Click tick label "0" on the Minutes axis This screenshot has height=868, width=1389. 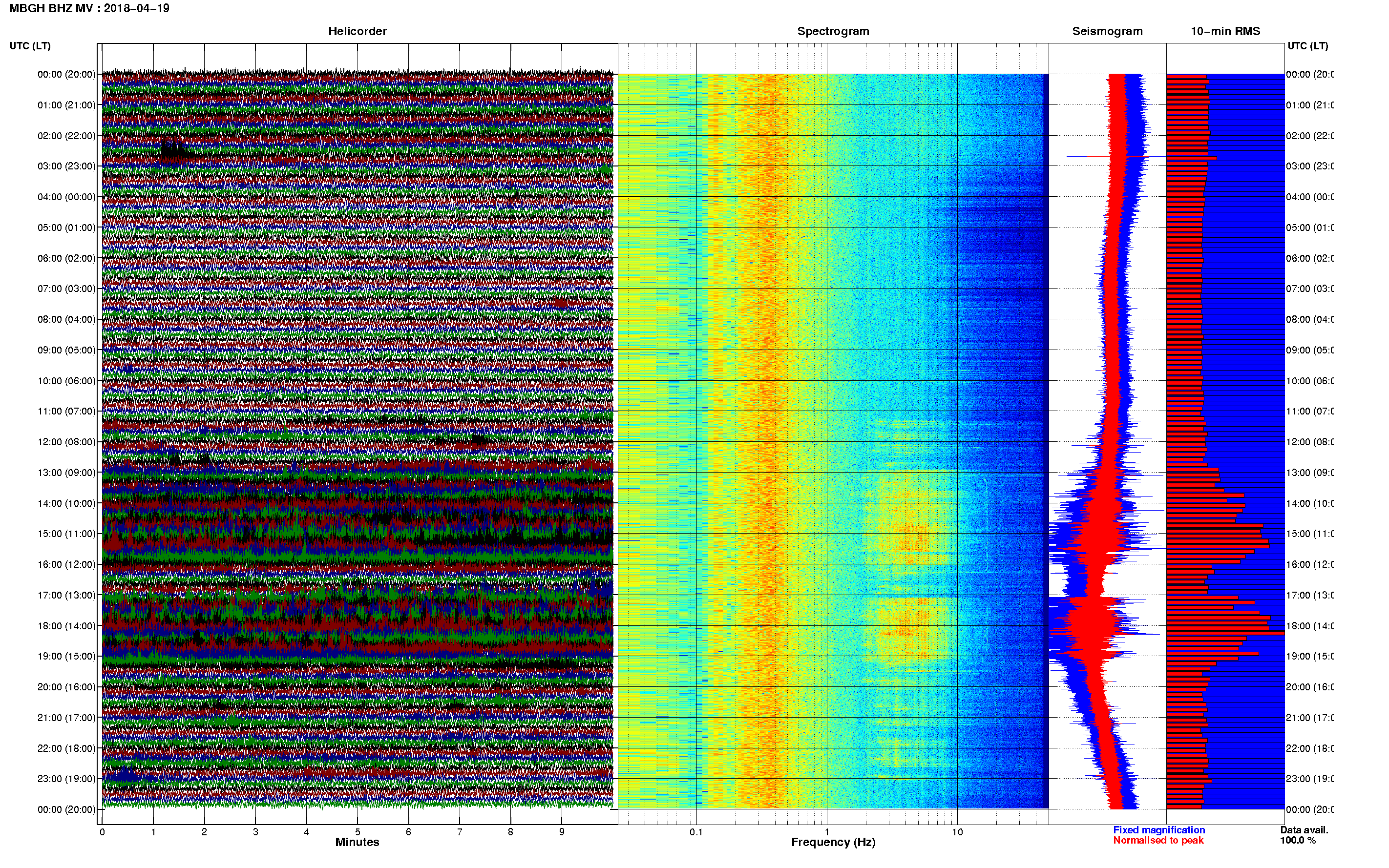tap(102, 832)
